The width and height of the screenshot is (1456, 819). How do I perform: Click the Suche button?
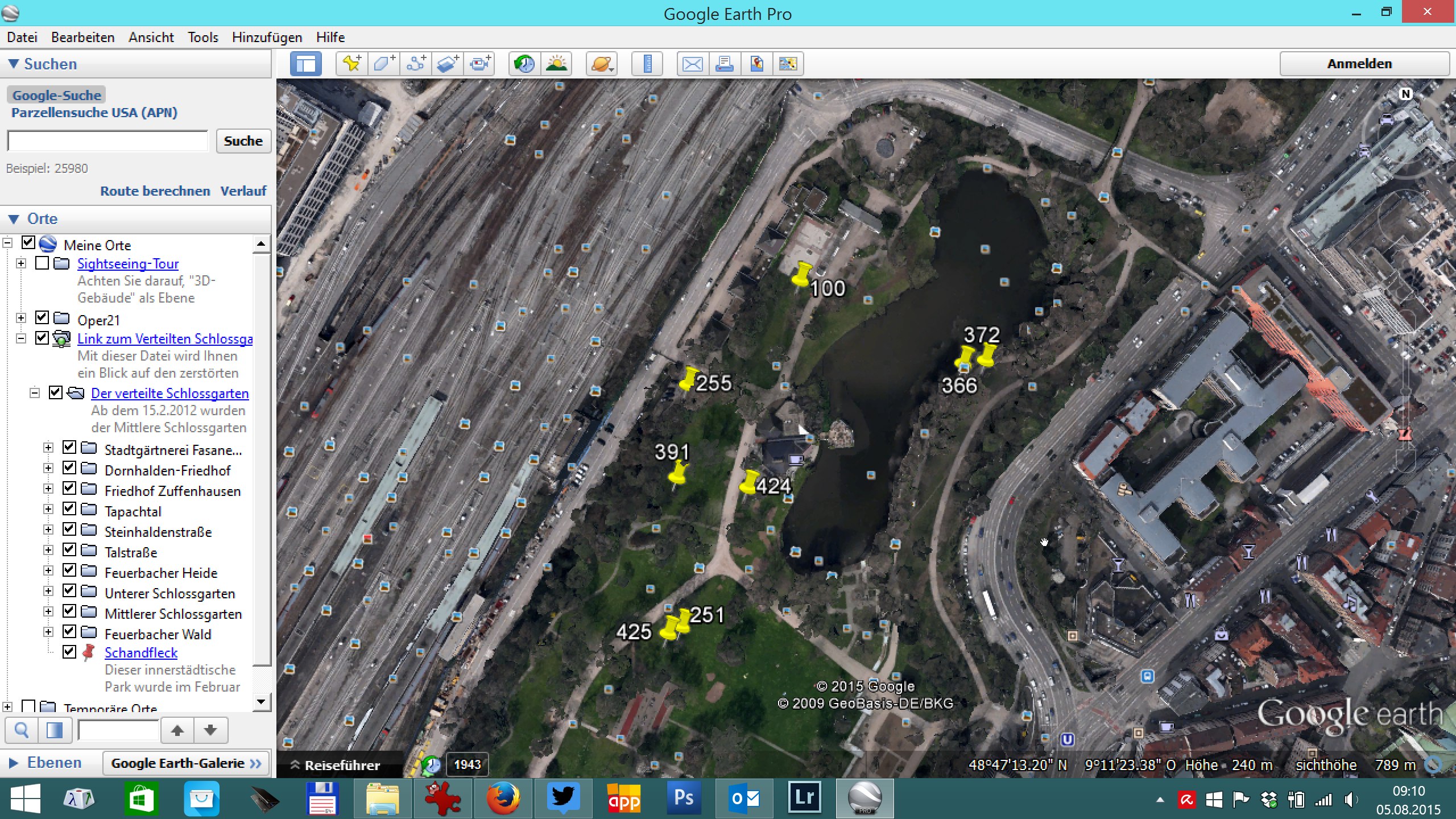(243, 141)
